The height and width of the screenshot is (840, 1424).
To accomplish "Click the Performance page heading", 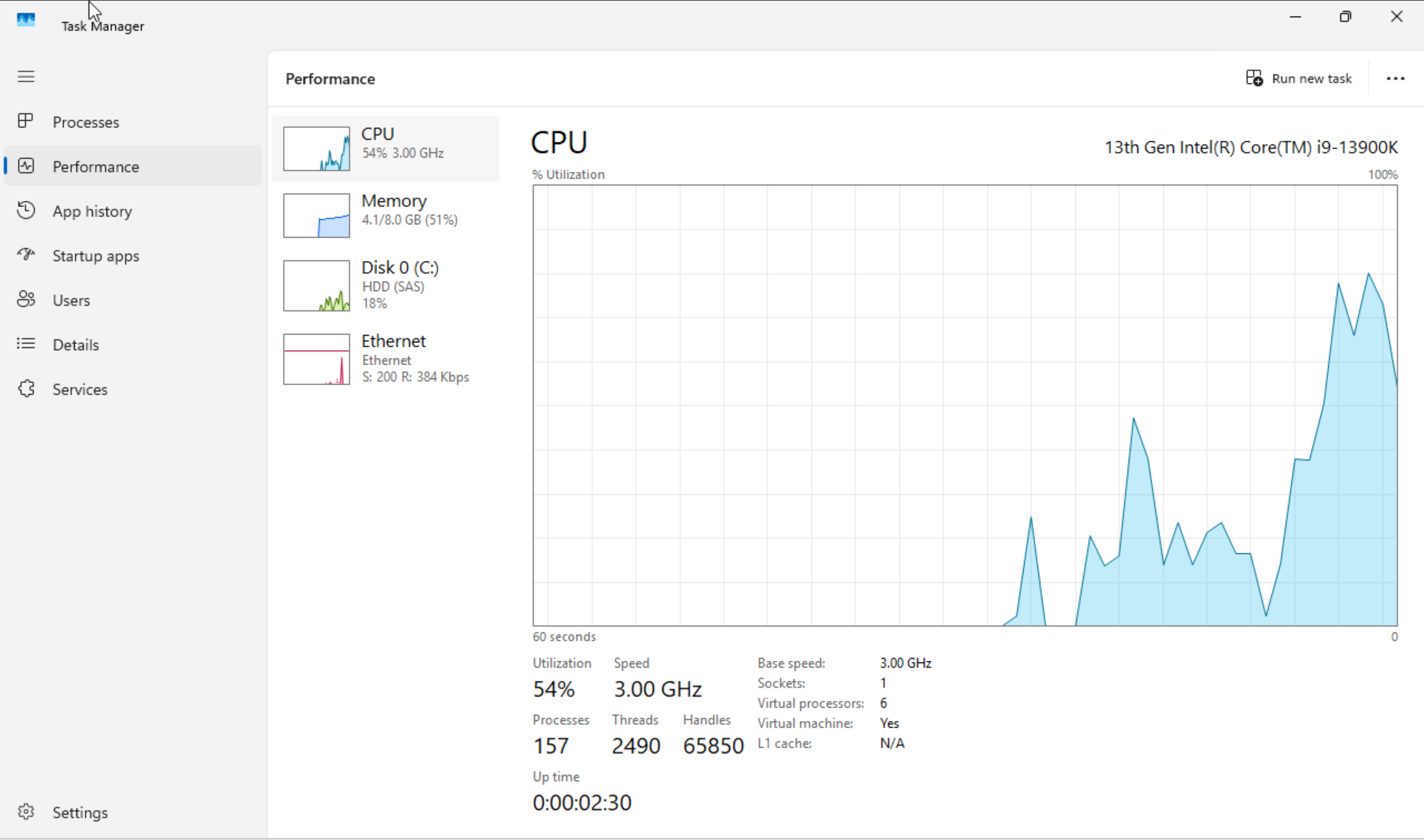I will [330, 79].
